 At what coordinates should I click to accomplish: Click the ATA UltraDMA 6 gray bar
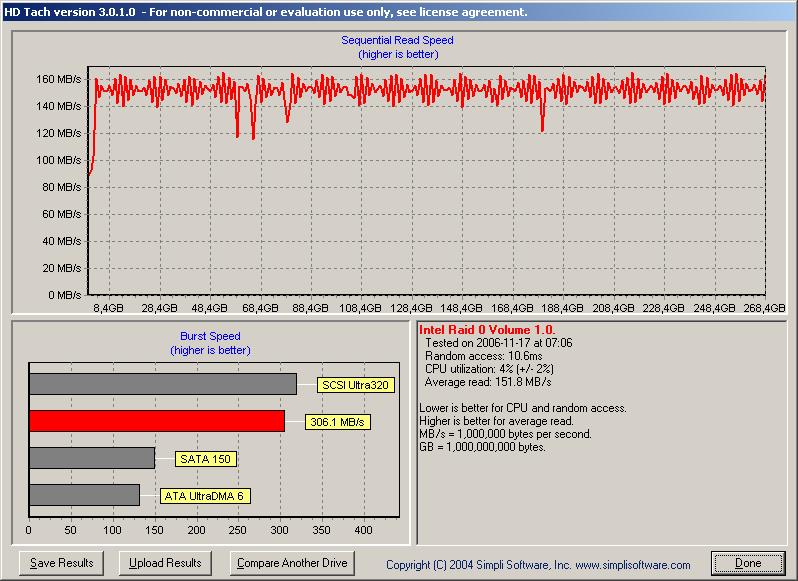pyautogui.click(x=84, y=495)
